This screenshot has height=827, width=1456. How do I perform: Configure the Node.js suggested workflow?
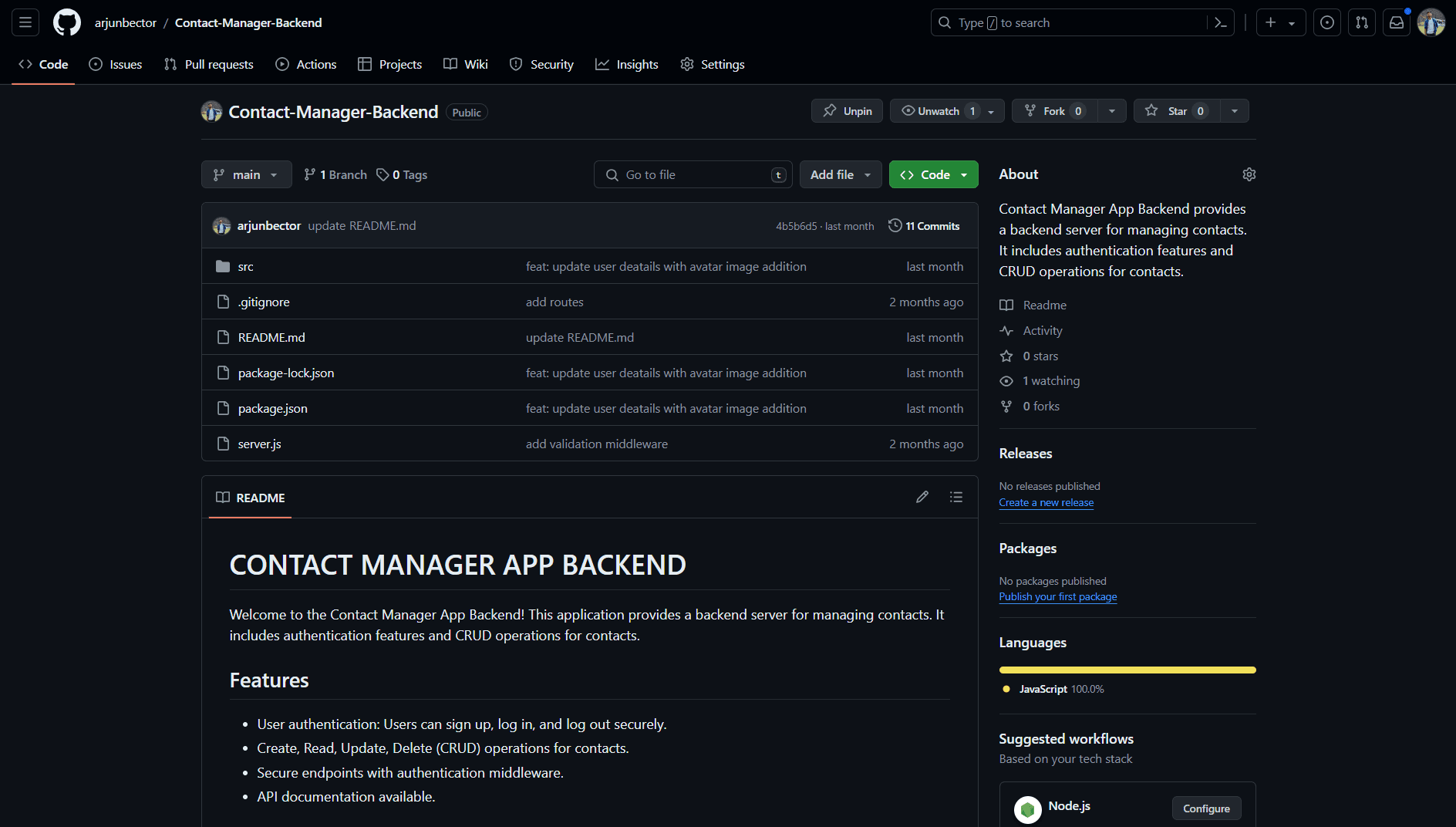tap(1206, 808)
